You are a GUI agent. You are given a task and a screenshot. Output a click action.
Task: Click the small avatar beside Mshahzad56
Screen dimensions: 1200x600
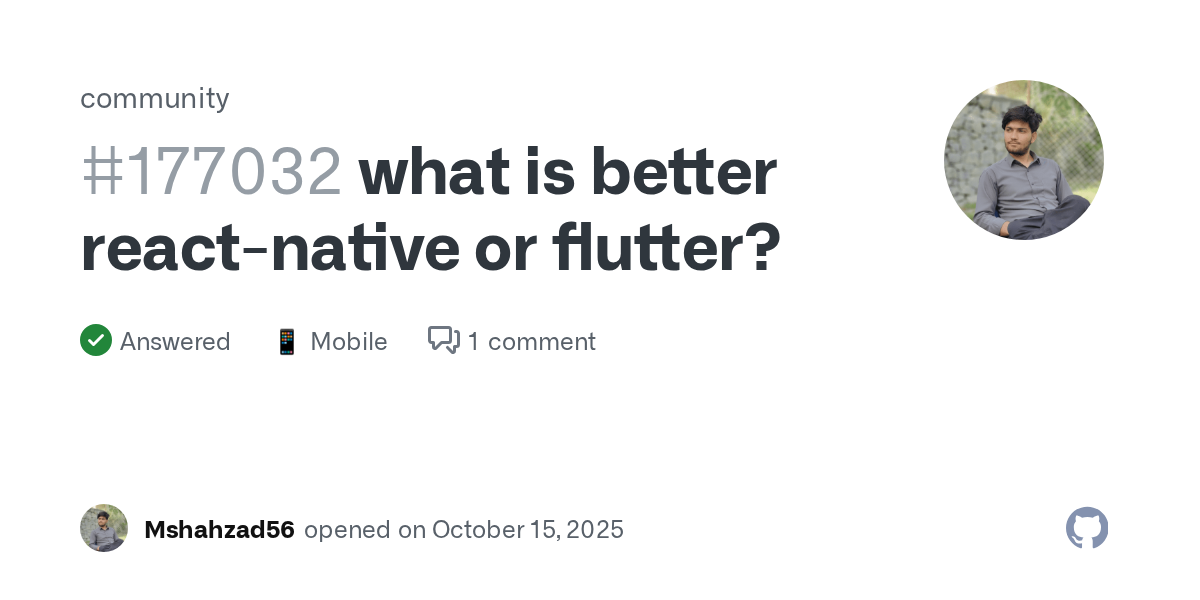pyautogui.click(x=104, y=528)
